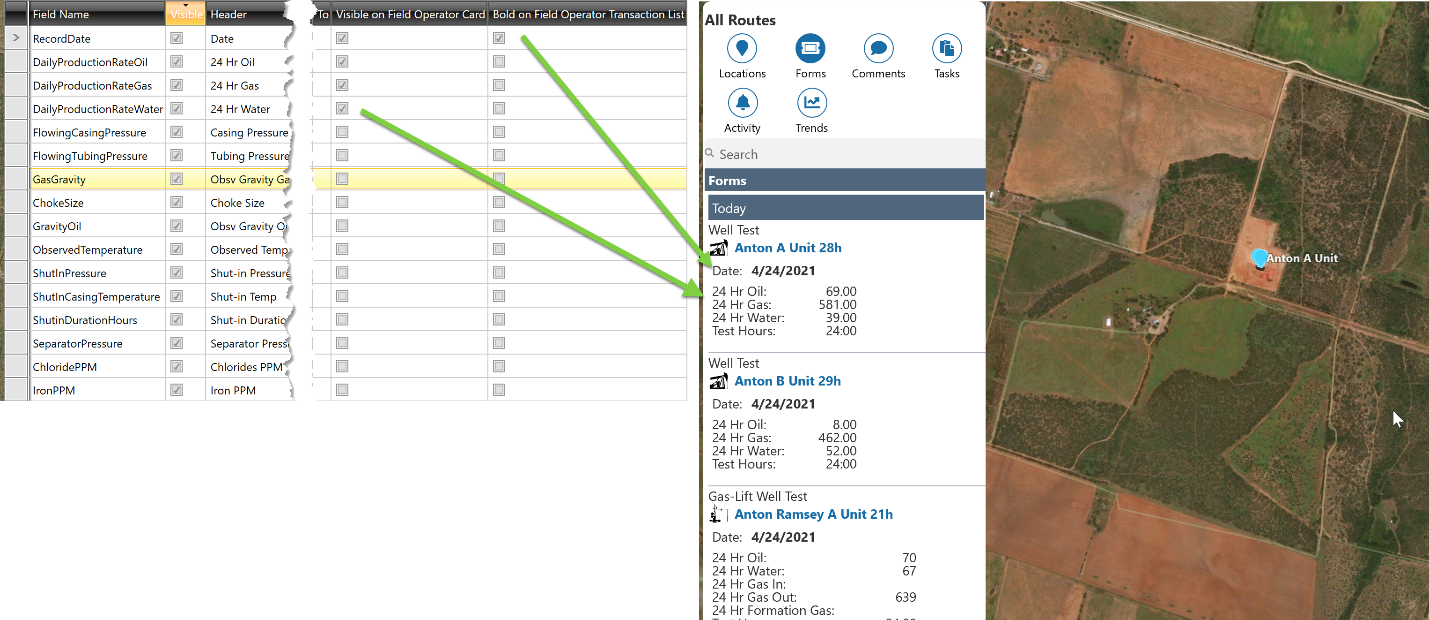Collapse the Today forms group header
The image size is (1429, 620).
tap(845, 208)
